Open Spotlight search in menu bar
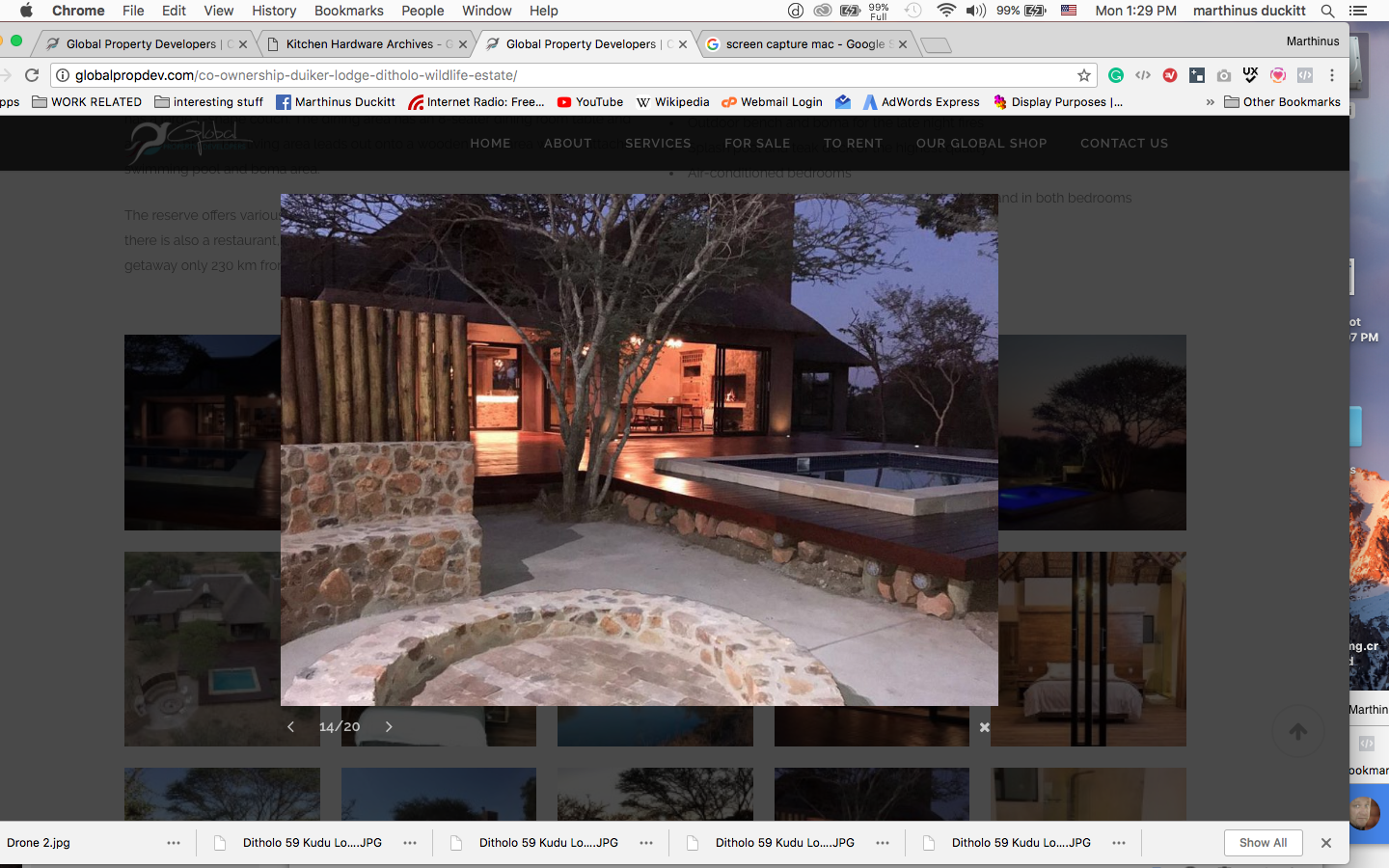Viewport: 1389px width, 868px height. 1328,11
